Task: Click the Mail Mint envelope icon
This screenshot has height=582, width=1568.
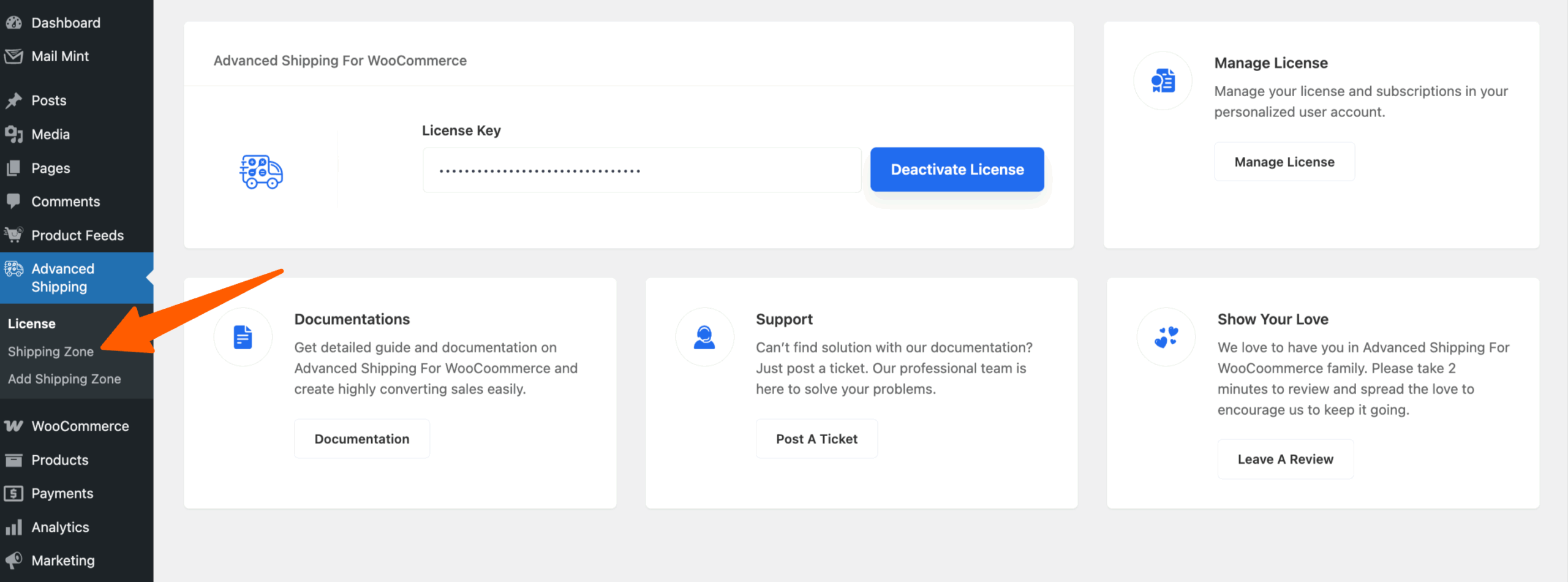Action: 13,56
